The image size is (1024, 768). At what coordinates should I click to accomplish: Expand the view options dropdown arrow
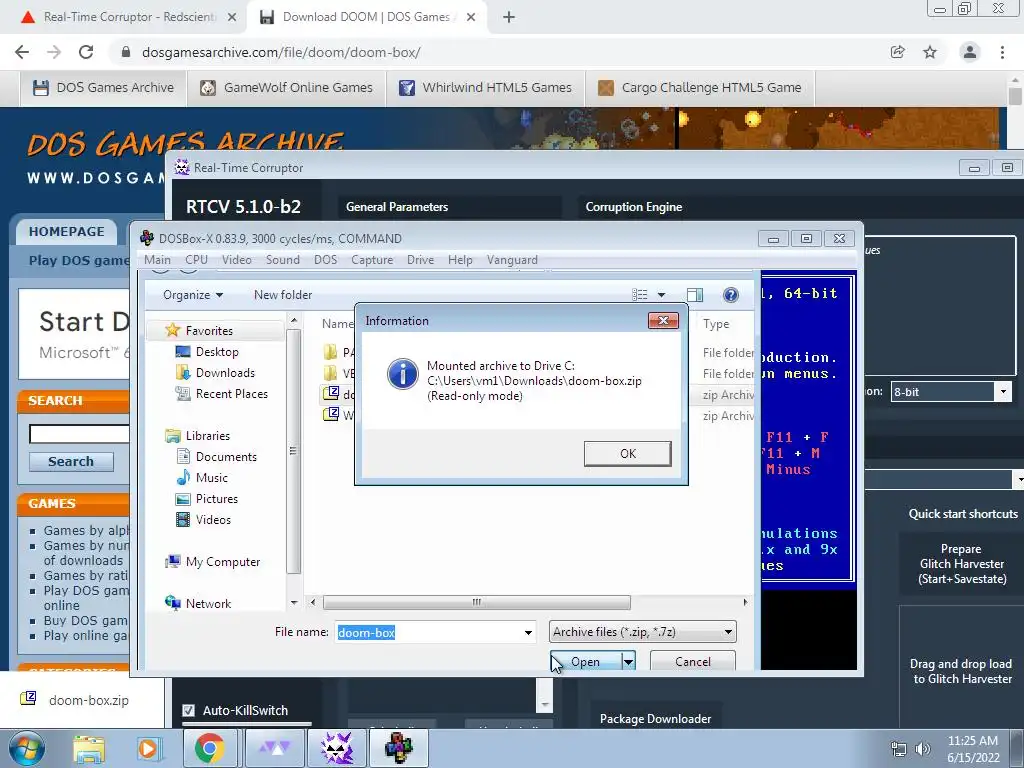coord(661,295)
